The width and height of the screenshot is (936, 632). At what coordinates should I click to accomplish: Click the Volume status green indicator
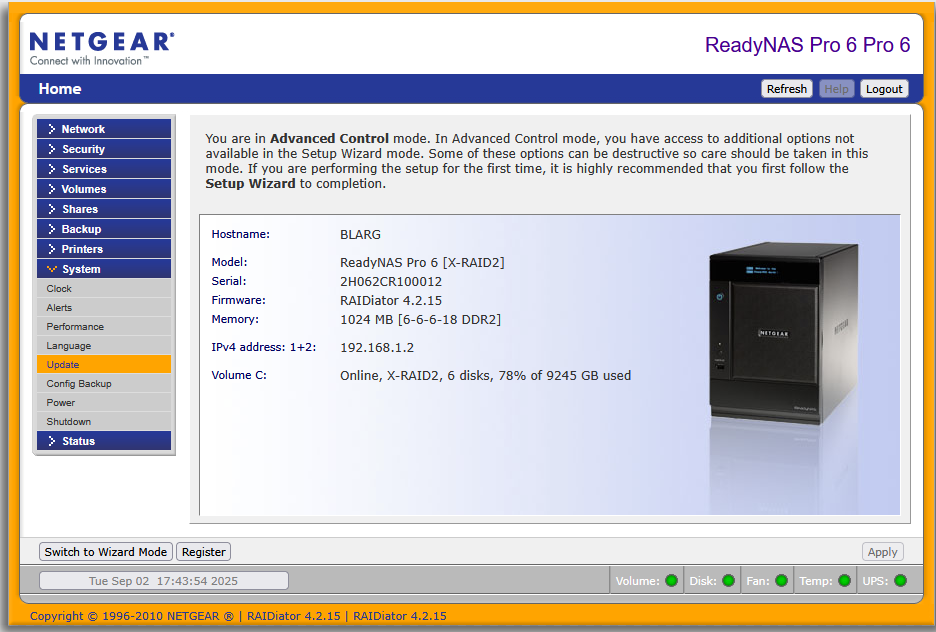tap(672, 581)
